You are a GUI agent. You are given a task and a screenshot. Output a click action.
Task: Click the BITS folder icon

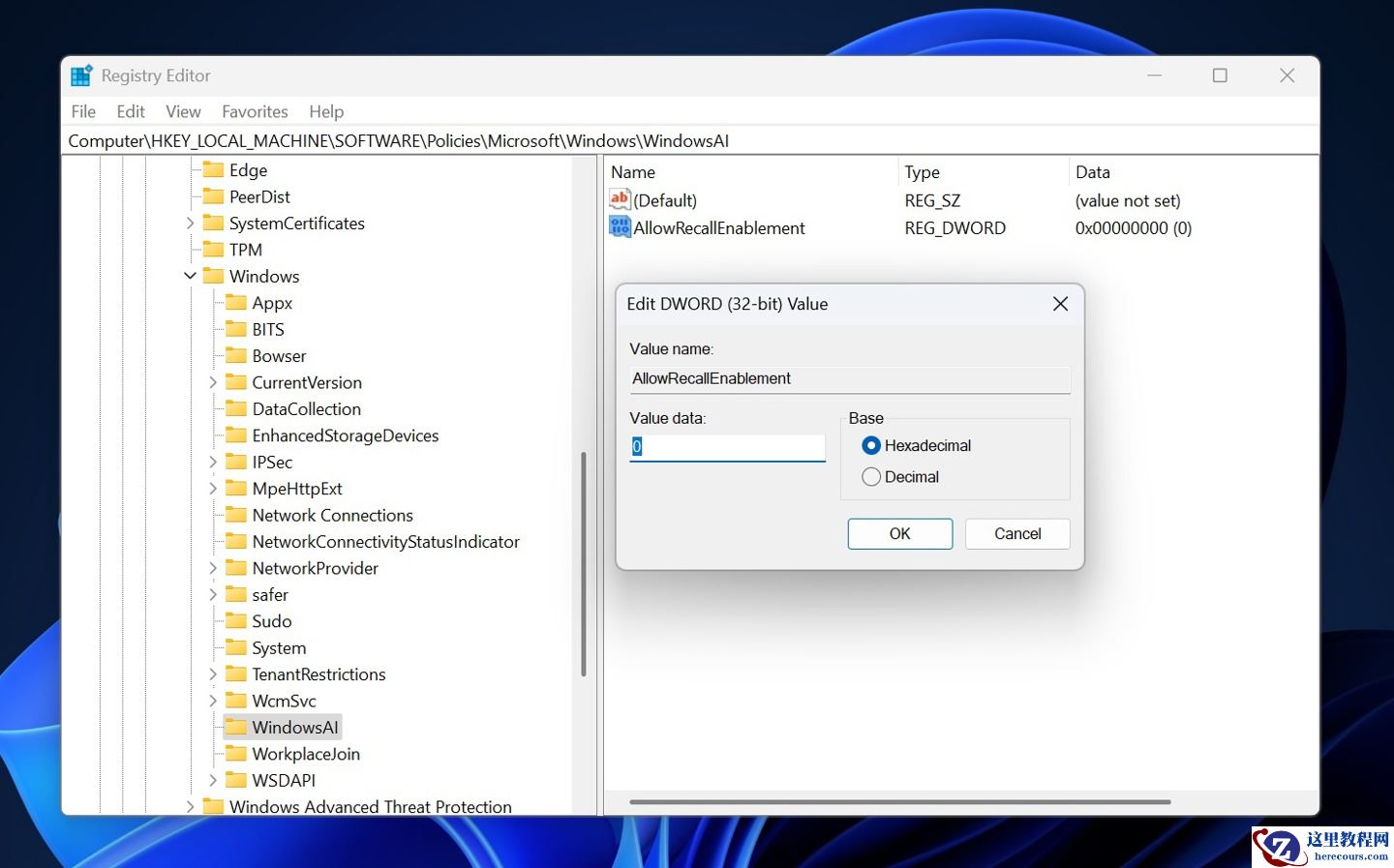(235, 329)
